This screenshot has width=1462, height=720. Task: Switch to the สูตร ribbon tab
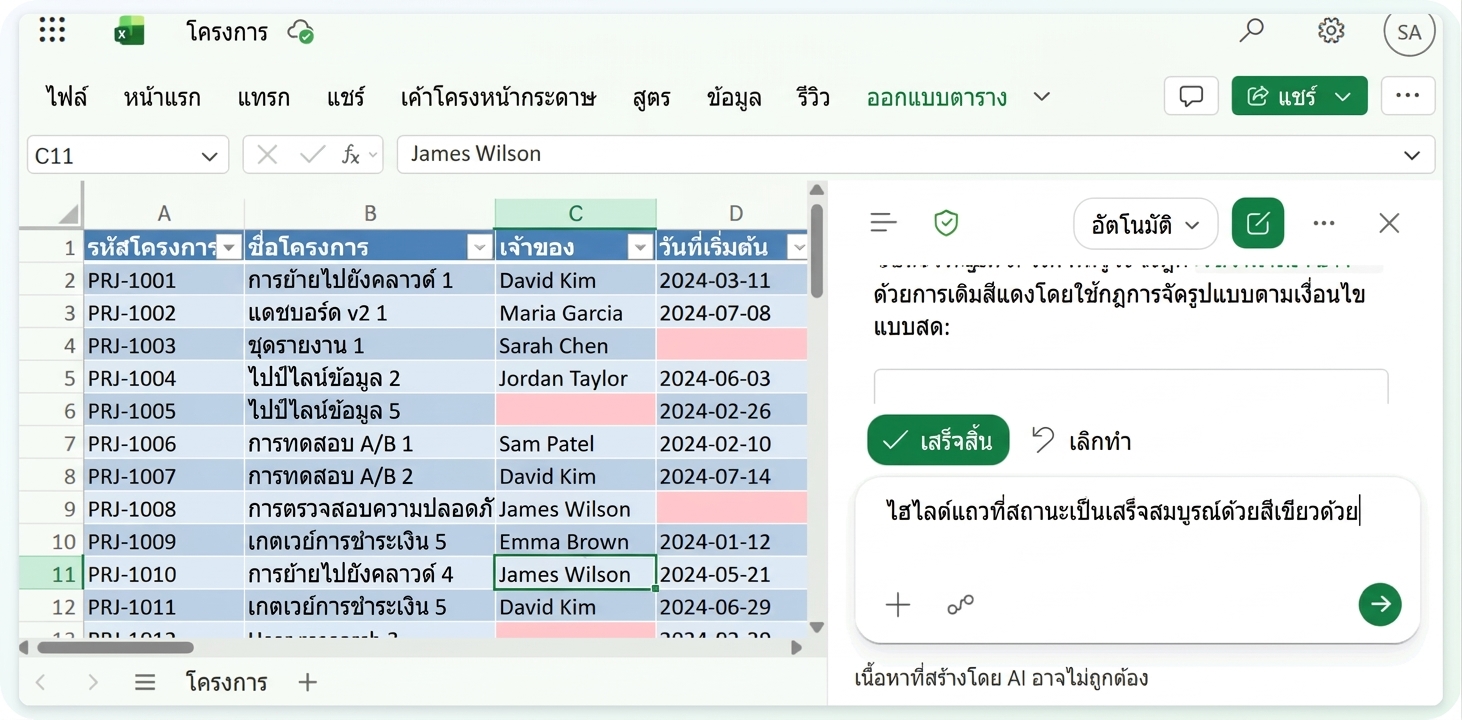tap(652, 97)
